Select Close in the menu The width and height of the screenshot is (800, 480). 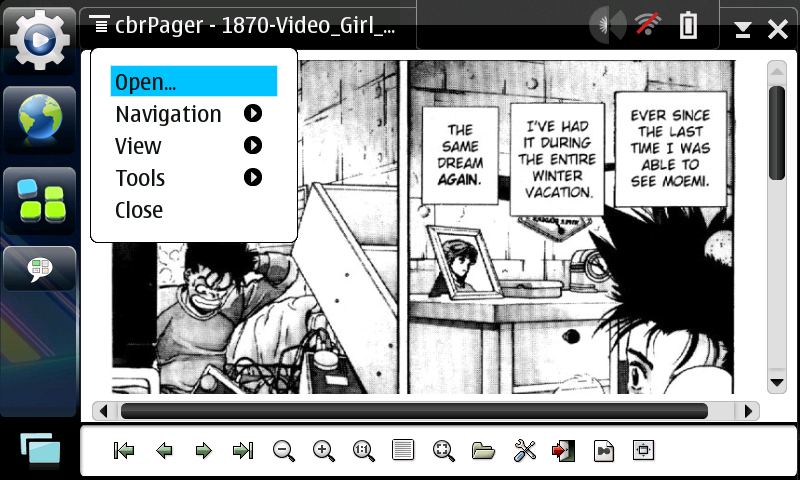coord(194,210)
